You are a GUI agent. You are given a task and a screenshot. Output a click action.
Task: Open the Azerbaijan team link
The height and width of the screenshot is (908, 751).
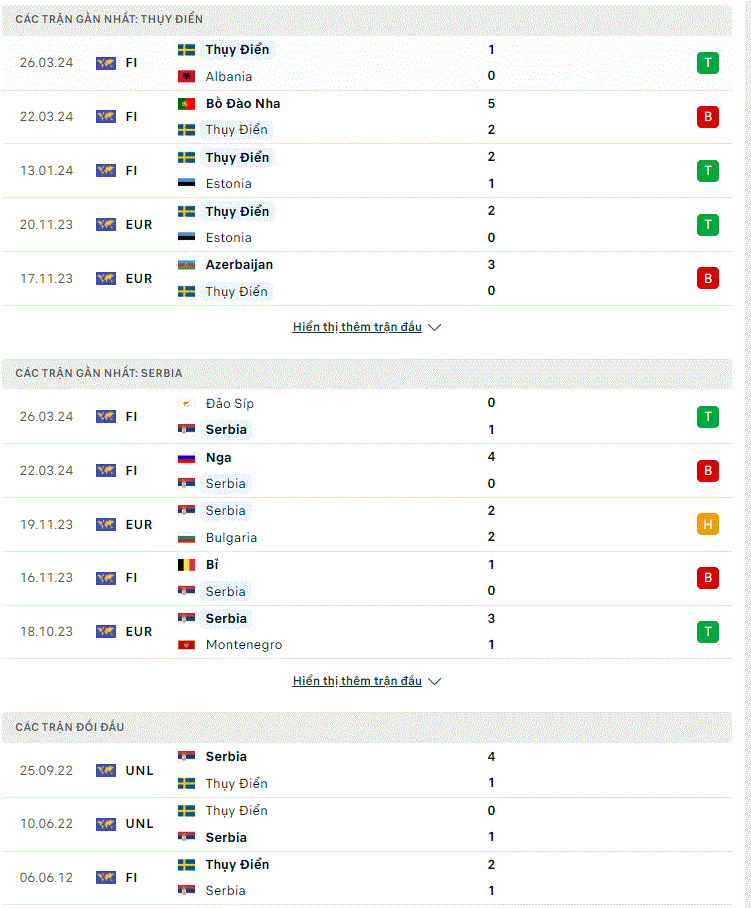[239, 265]
